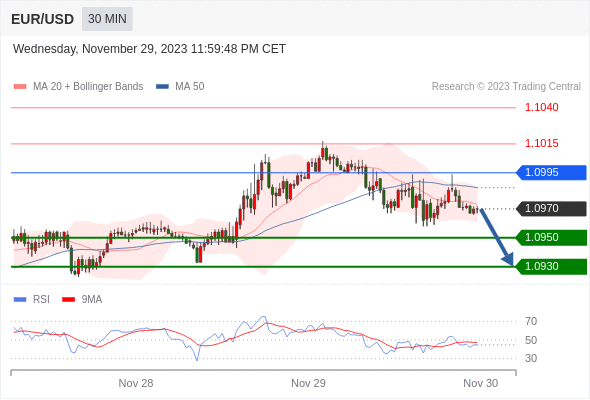Select the pink MA 20 Bollinger swatch
The image size is (590, 400).
tap(20, 87)
